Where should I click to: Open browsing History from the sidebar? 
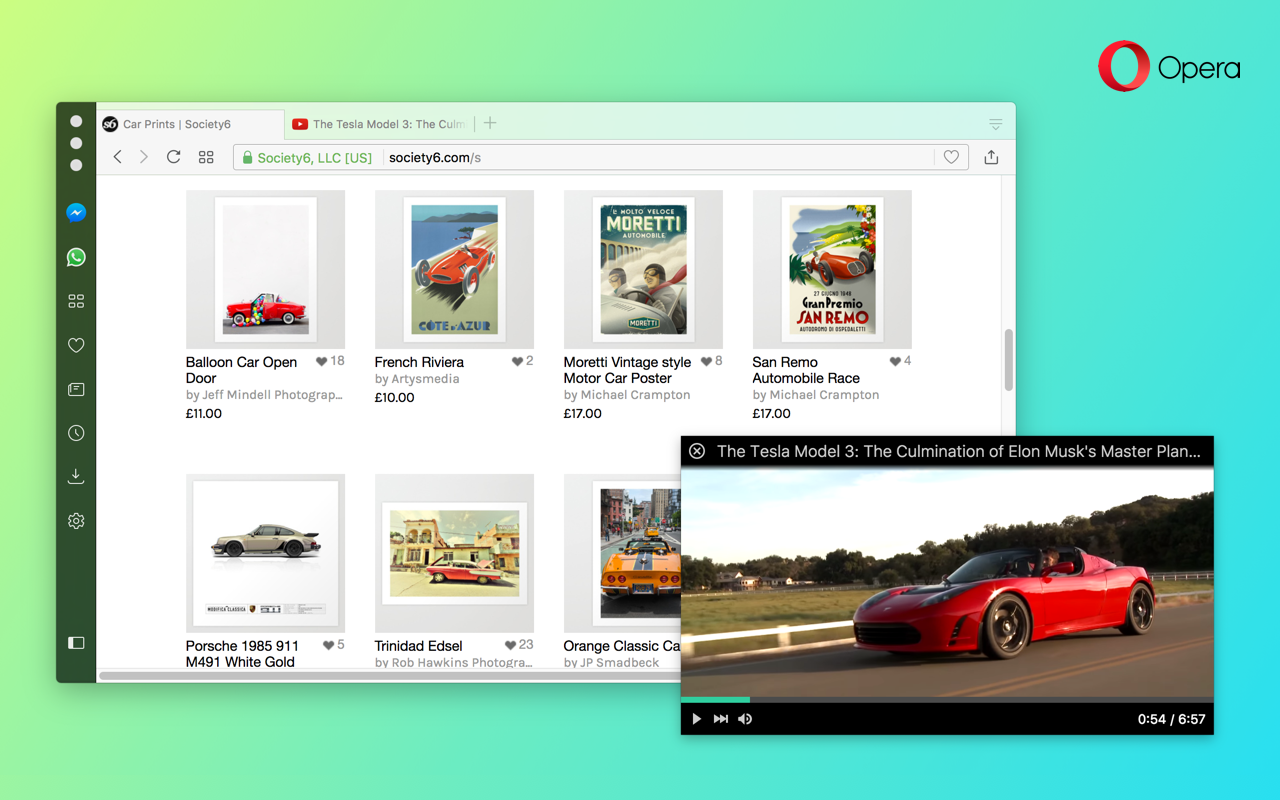click(x=76, y=433)
